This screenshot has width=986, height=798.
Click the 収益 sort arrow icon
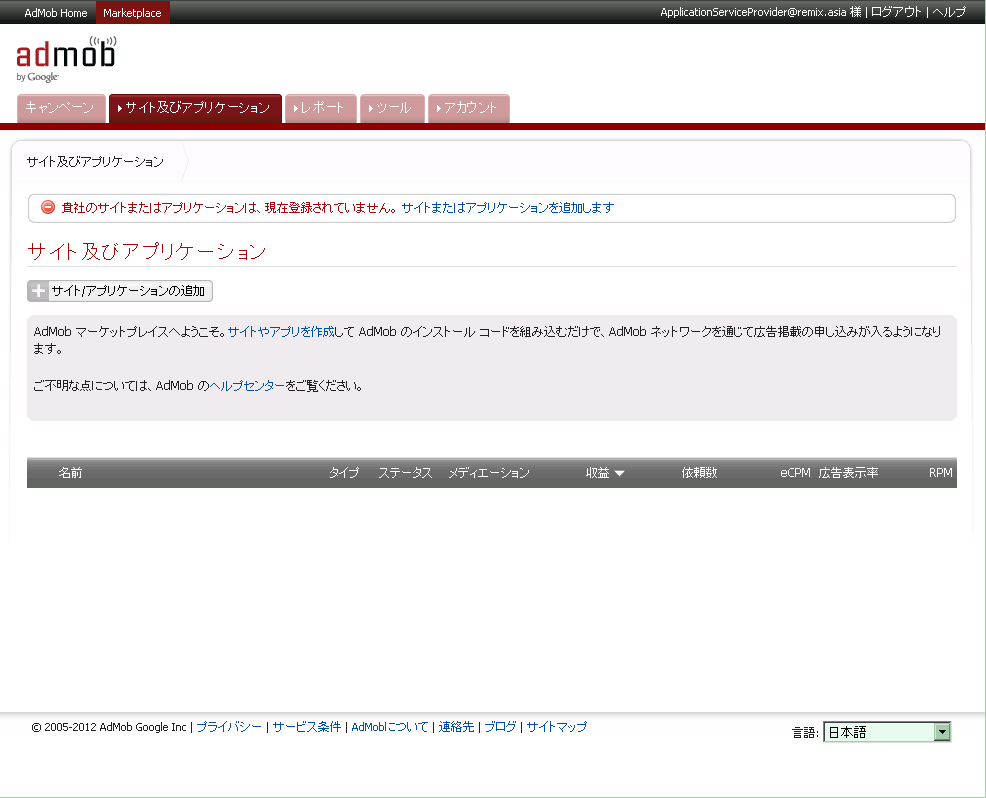pos(619,474)
